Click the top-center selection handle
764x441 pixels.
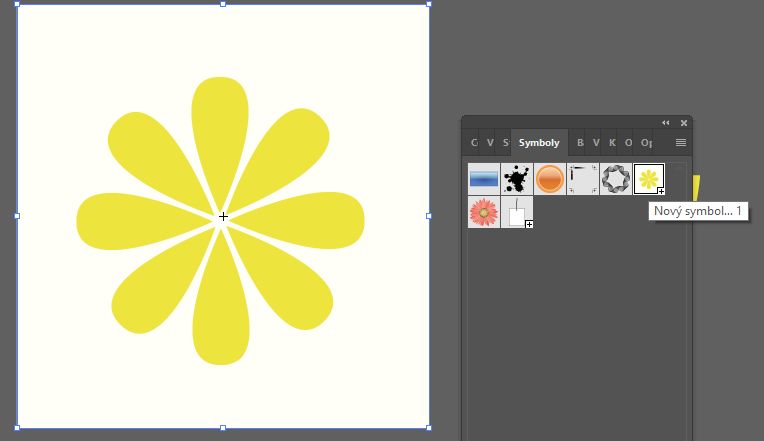click(223, 4)
